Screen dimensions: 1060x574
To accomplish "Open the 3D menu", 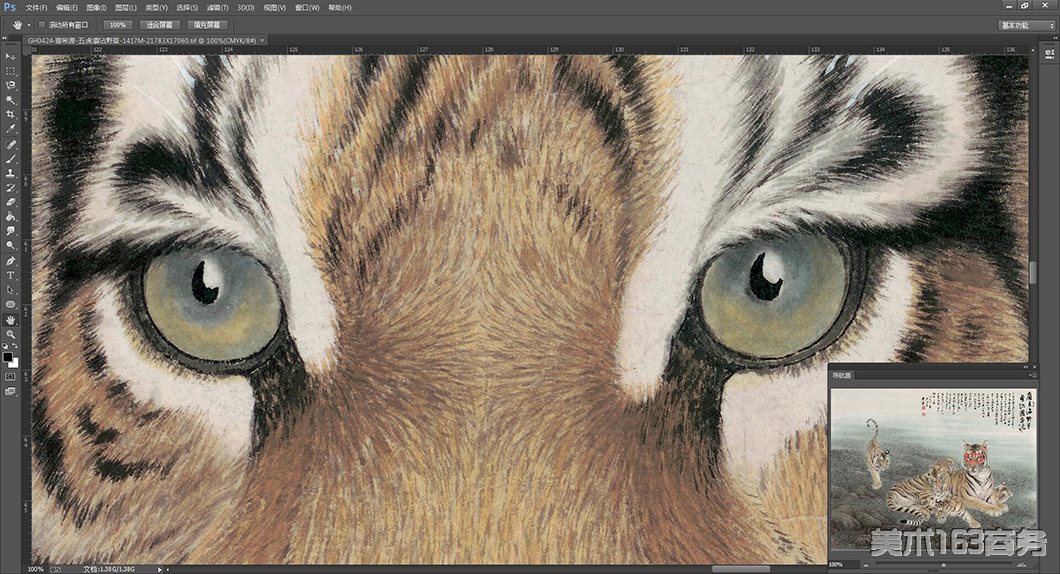I will (x=245, y=7).
